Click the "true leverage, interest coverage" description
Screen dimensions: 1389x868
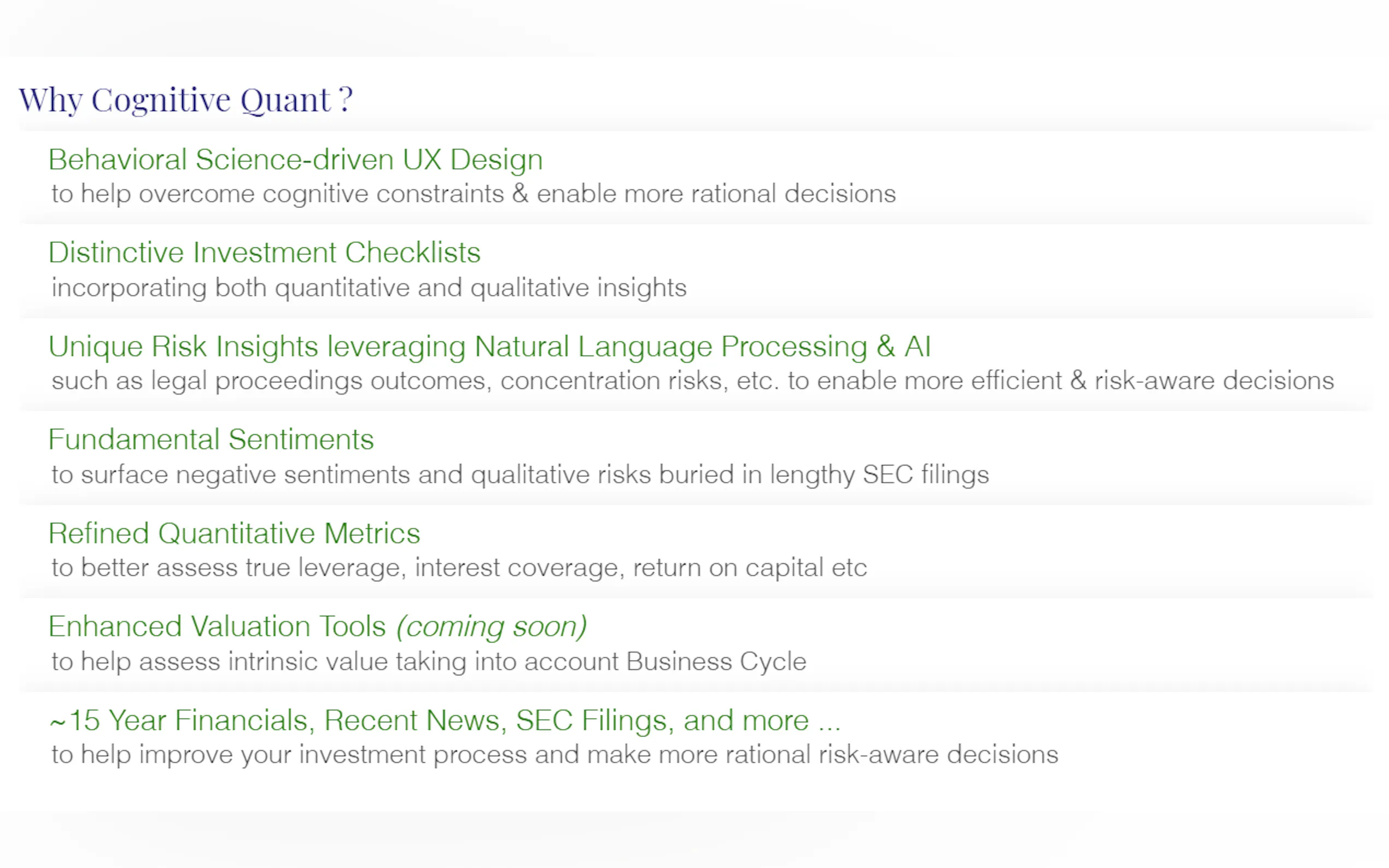pos(459,568)
